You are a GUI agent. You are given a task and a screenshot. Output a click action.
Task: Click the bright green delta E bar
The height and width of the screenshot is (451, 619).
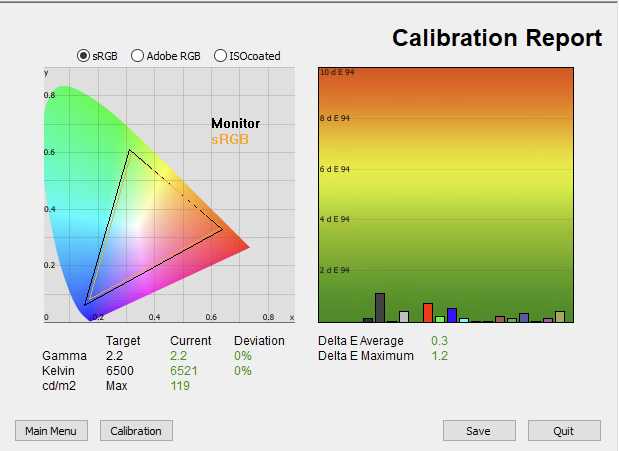coord(440,319)
